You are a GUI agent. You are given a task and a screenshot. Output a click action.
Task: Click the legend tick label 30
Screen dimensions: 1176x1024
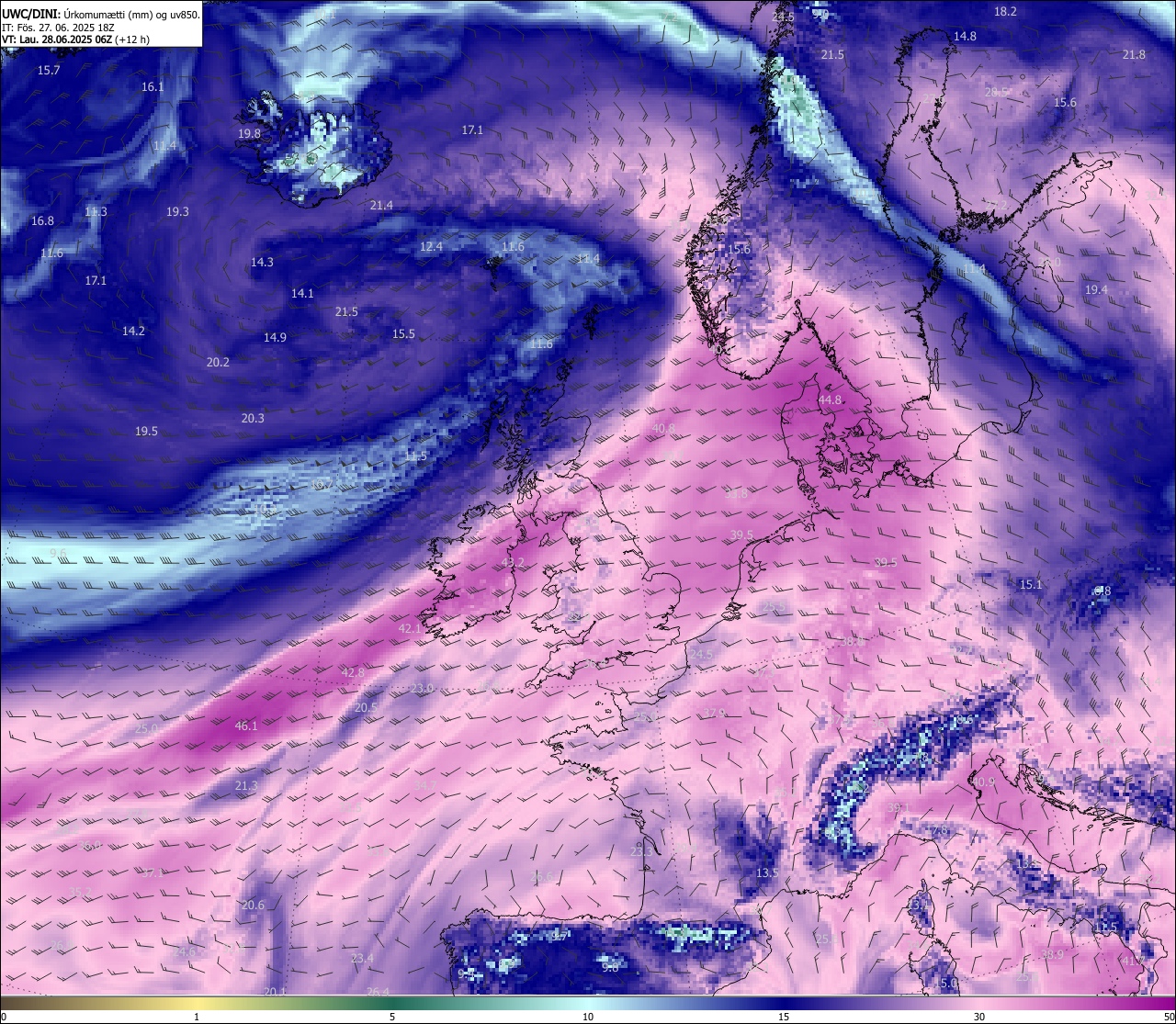click(979, 1017)
